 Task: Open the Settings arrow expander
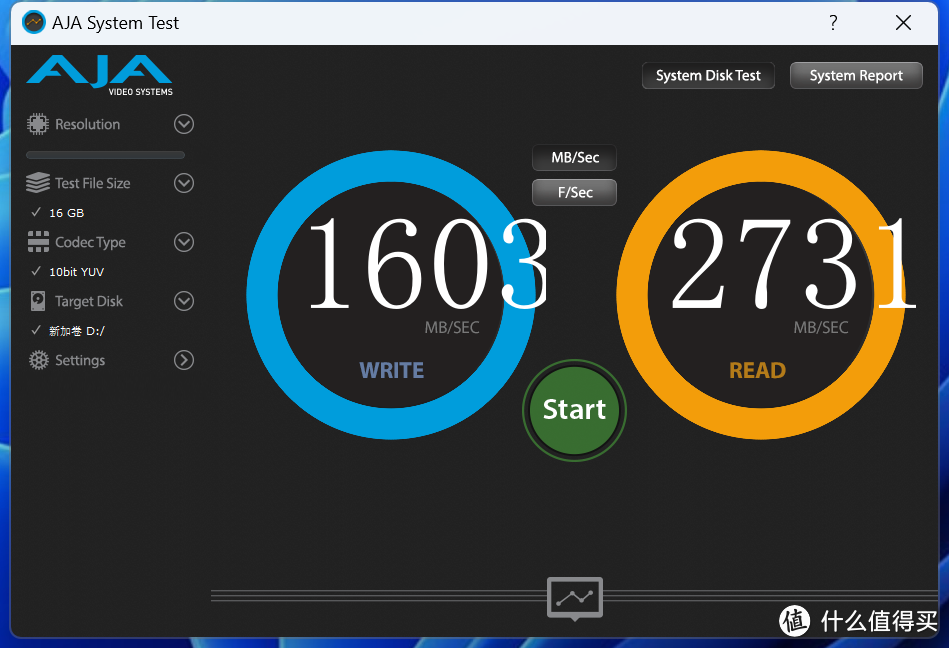coord(184,360)
